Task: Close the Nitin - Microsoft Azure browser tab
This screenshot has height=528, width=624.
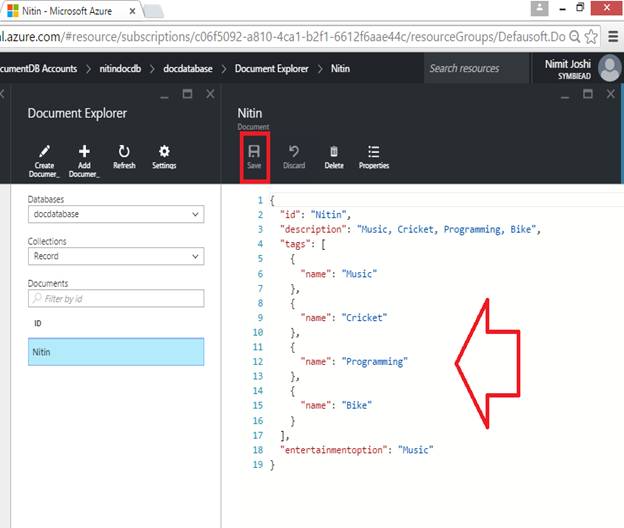Action: 132,11
